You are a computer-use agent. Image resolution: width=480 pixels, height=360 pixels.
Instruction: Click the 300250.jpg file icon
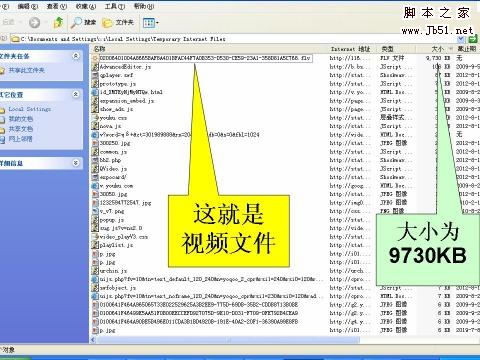point(95,143)
